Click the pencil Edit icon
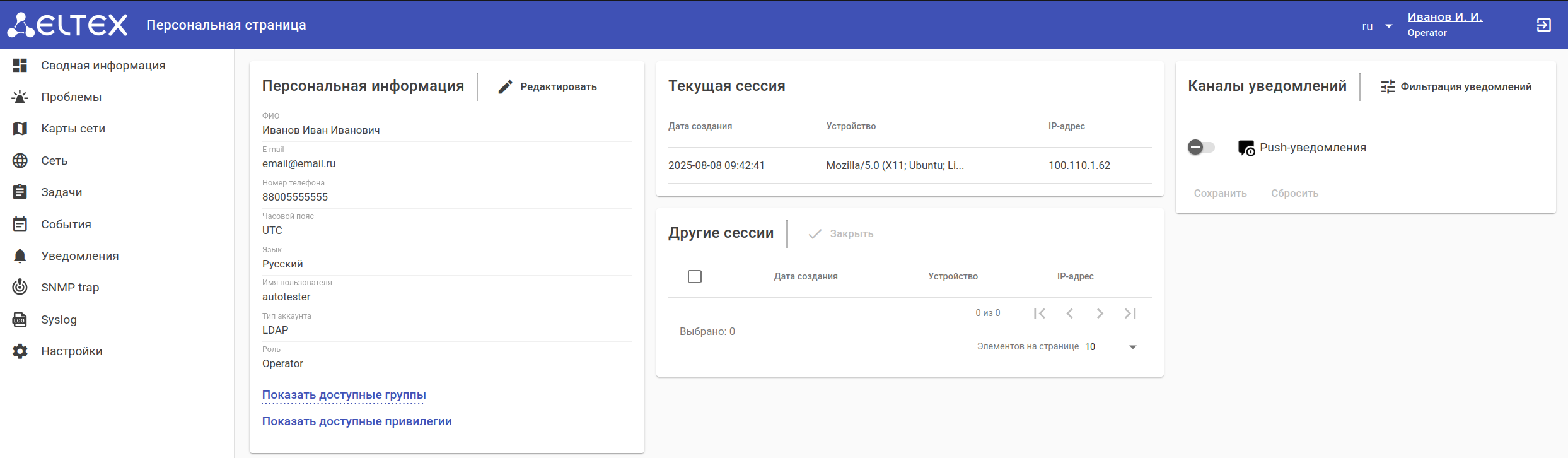The image size is (1568, 458). click(505, 87)
